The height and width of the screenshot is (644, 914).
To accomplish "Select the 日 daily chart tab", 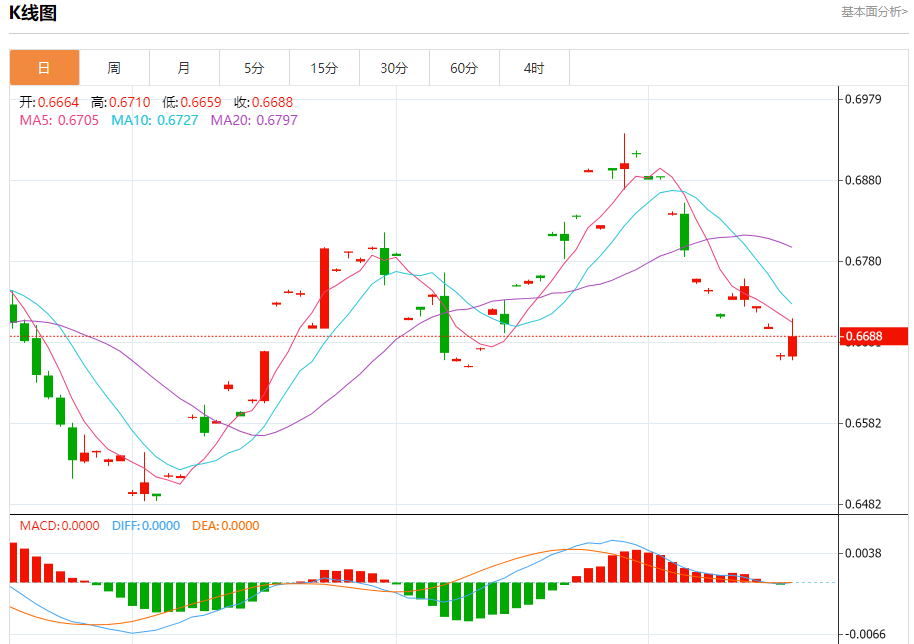I will point(44,68).
